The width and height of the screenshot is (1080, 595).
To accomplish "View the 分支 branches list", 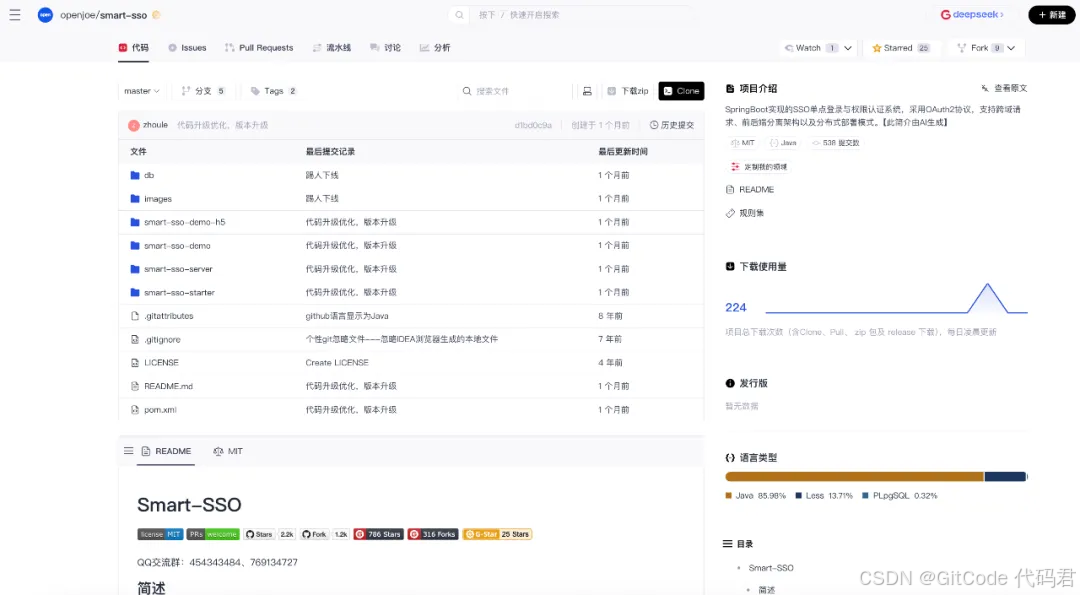I will click(203, 91).
